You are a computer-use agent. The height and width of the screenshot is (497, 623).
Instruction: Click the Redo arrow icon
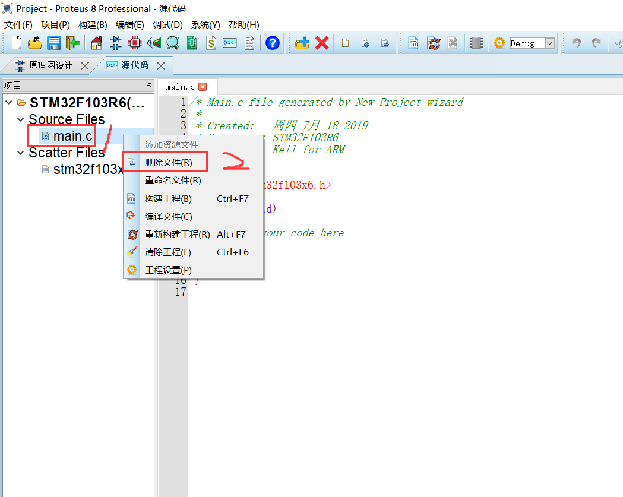[596, 43]
